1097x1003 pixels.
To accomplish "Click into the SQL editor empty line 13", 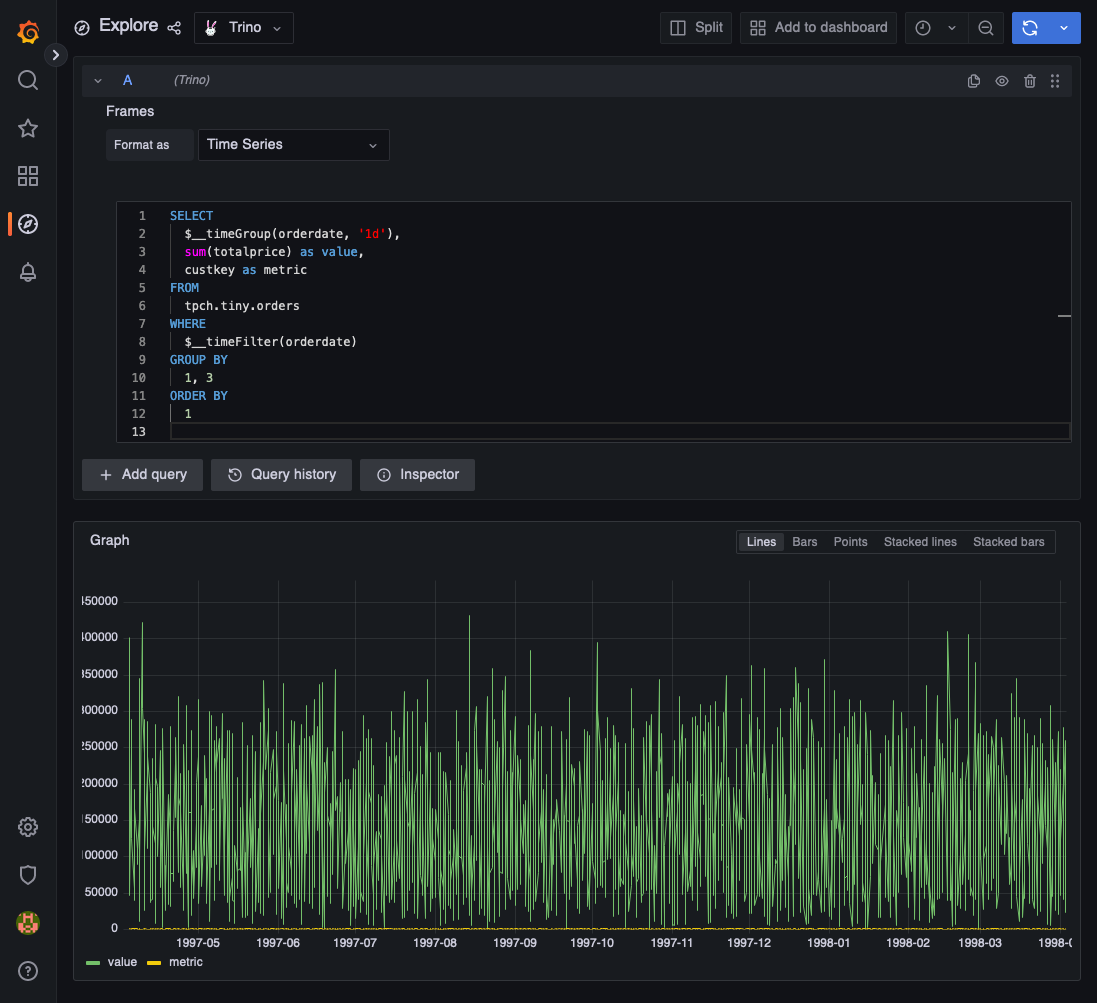I will 600,432.
